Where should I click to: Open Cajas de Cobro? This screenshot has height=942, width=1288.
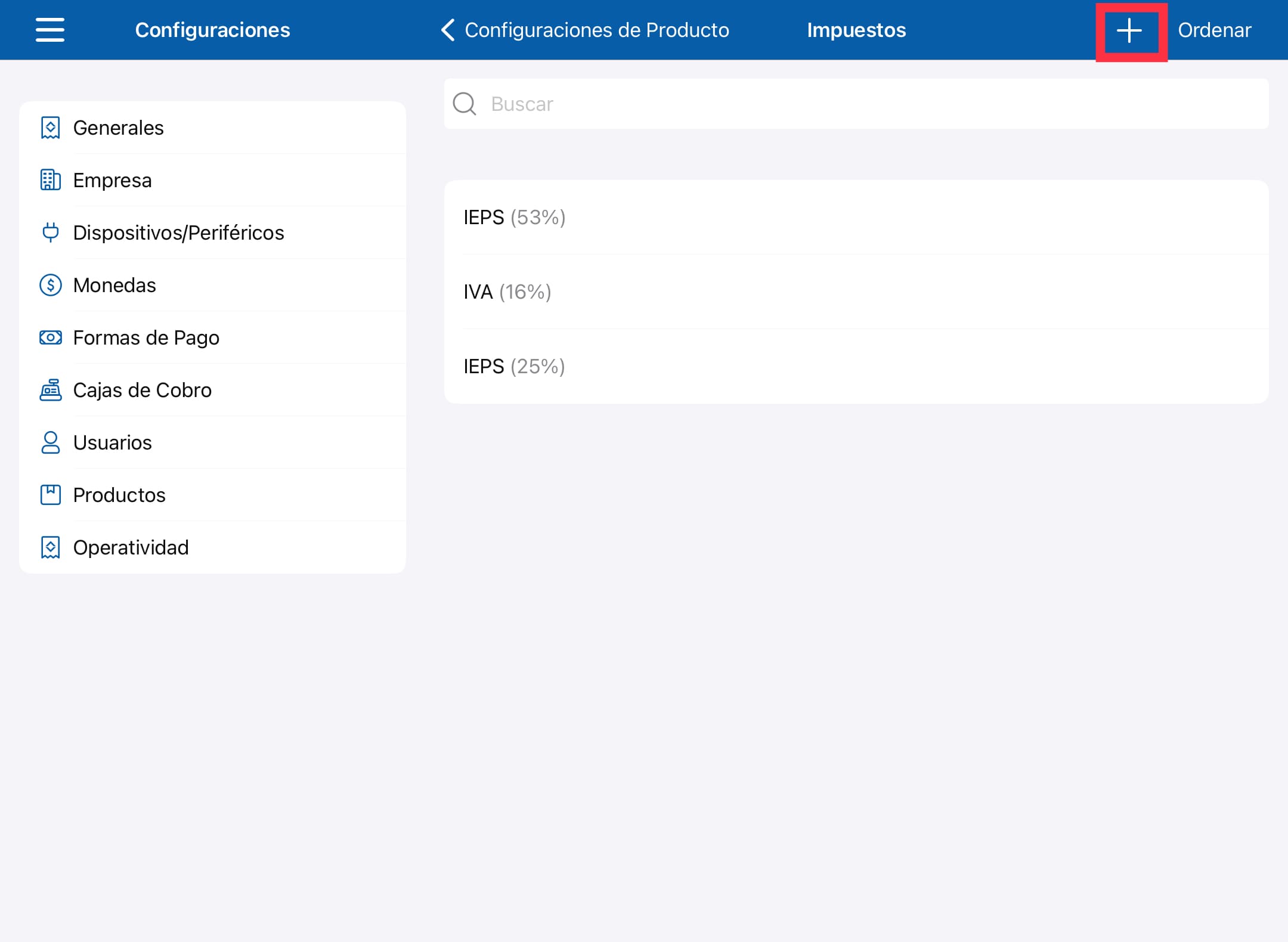(213, 390)
